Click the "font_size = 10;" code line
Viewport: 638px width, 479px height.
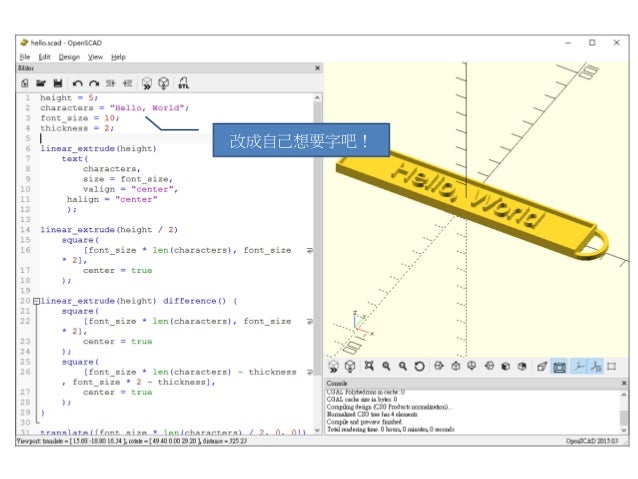[x=79, y=118]
